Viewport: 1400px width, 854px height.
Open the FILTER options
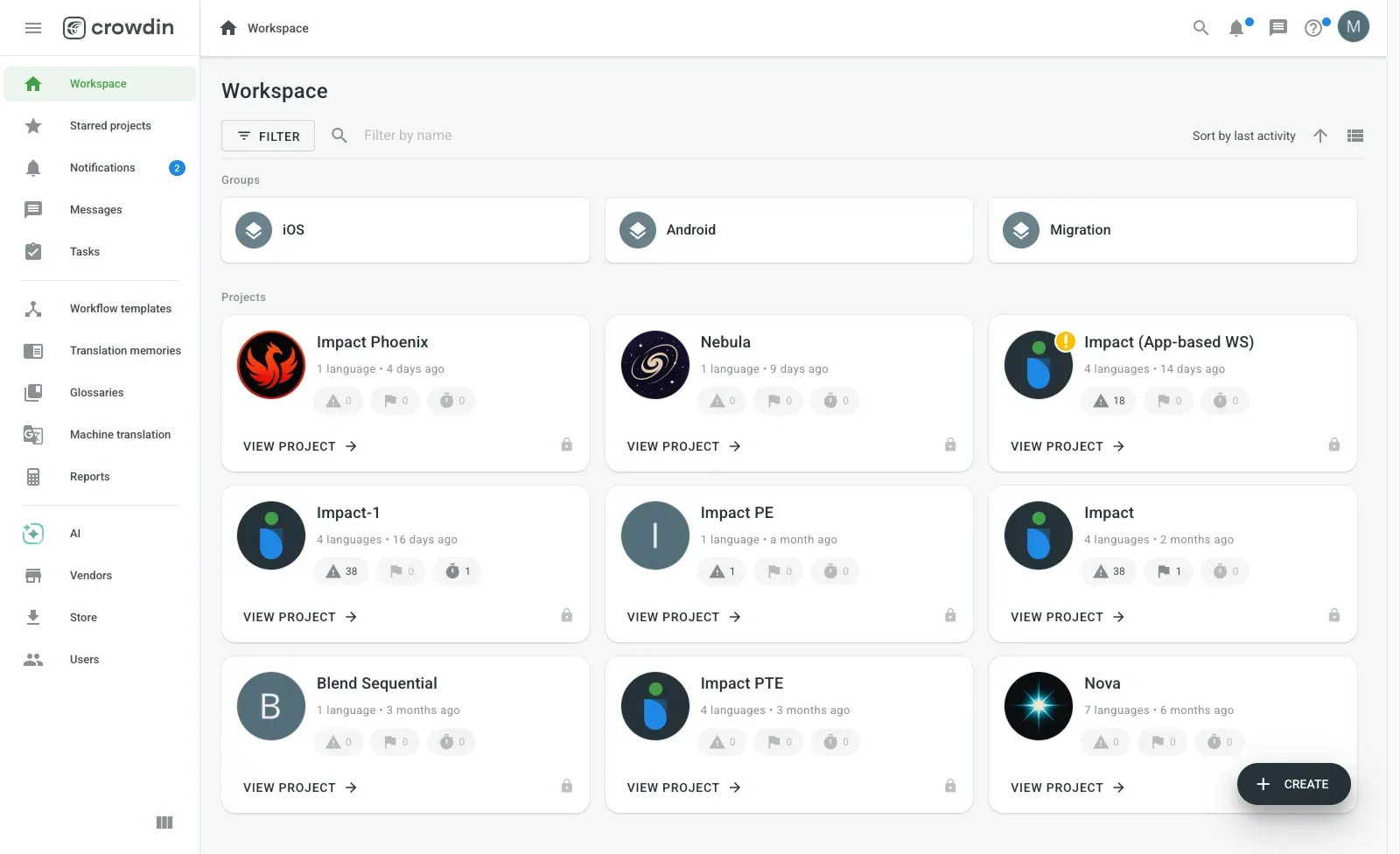268,136
